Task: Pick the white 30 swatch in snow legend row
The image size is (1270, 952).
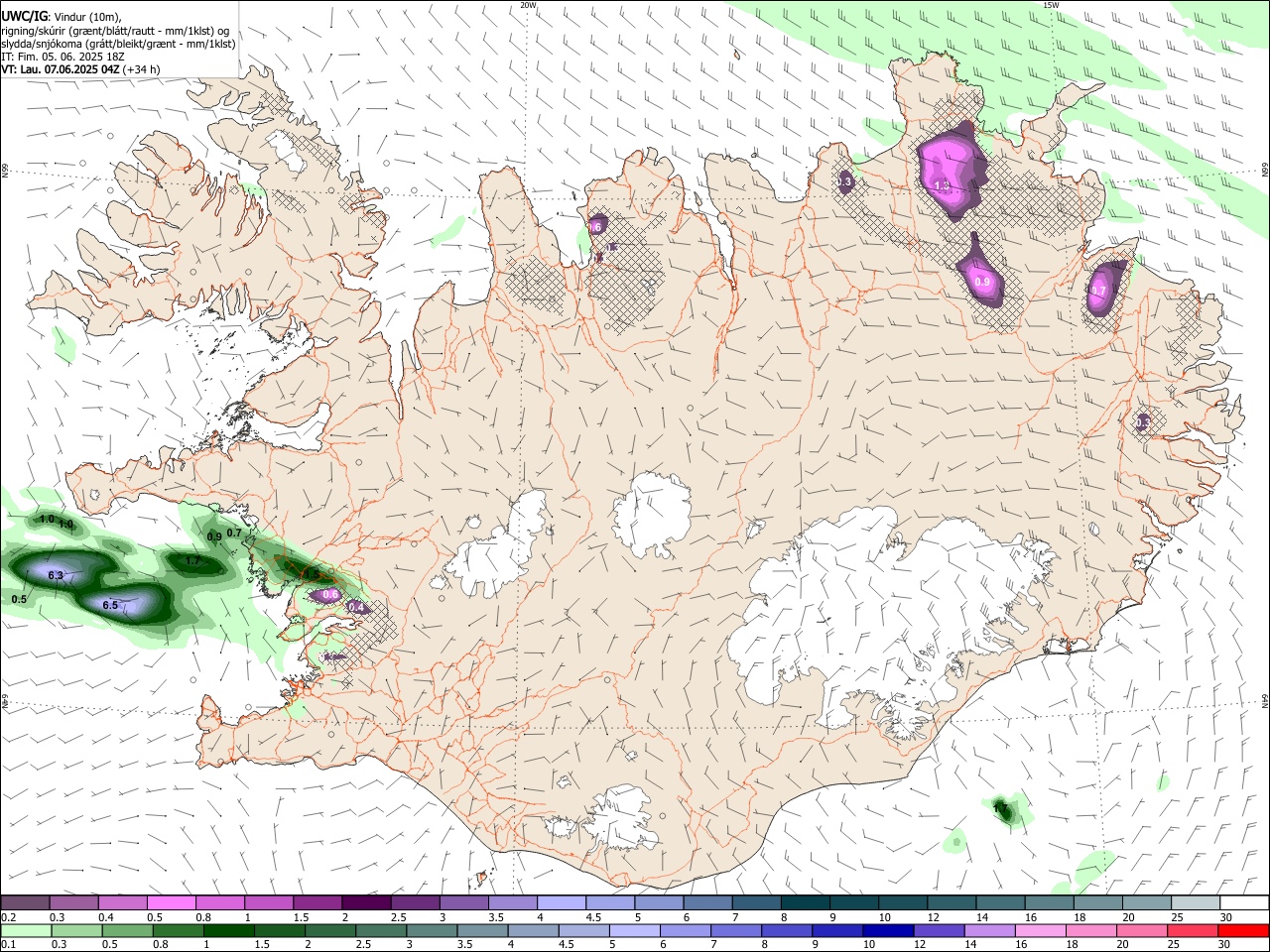Action: 1244,902
